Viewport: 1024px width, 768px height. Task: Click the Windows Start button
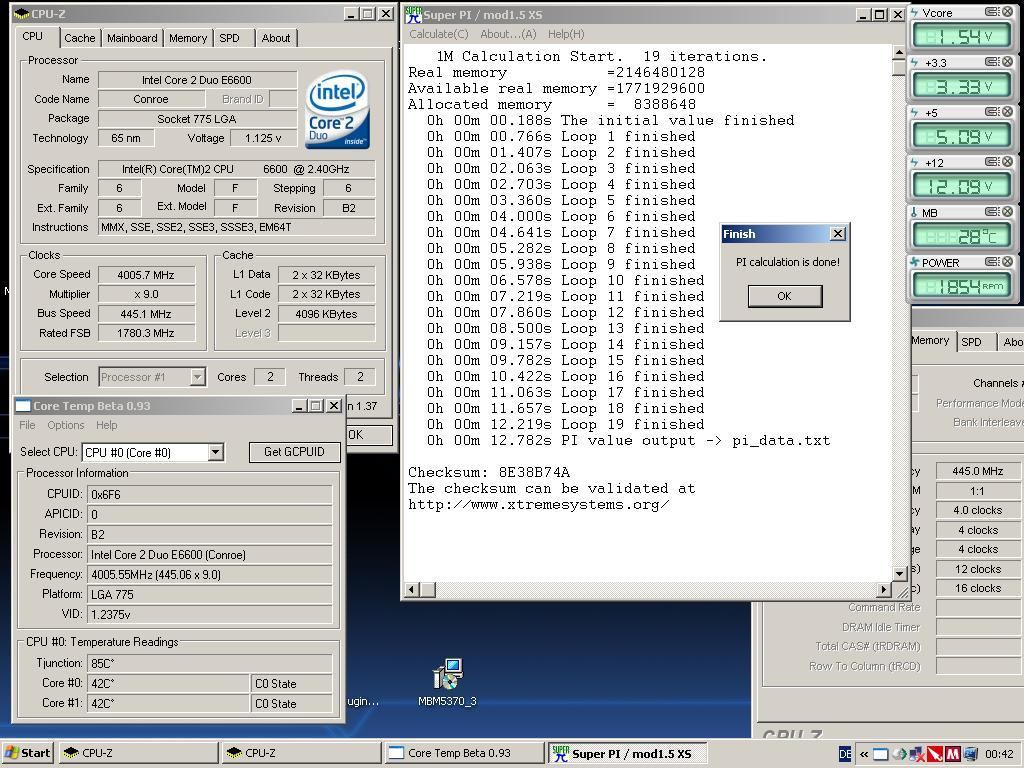[x=27, y=753]
